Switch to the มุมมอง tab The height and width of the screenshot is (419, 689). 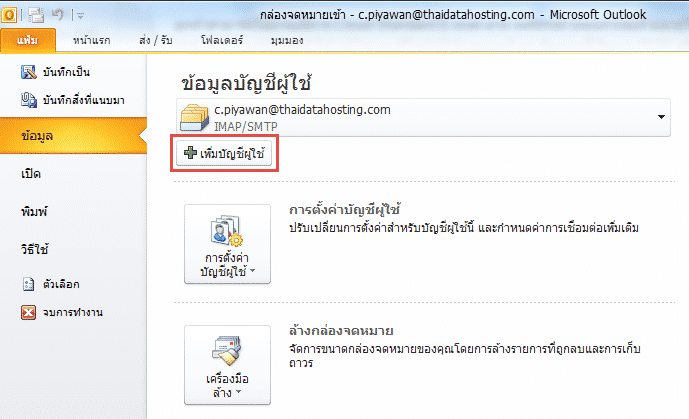pyautogui.click(x=287, y=40)
